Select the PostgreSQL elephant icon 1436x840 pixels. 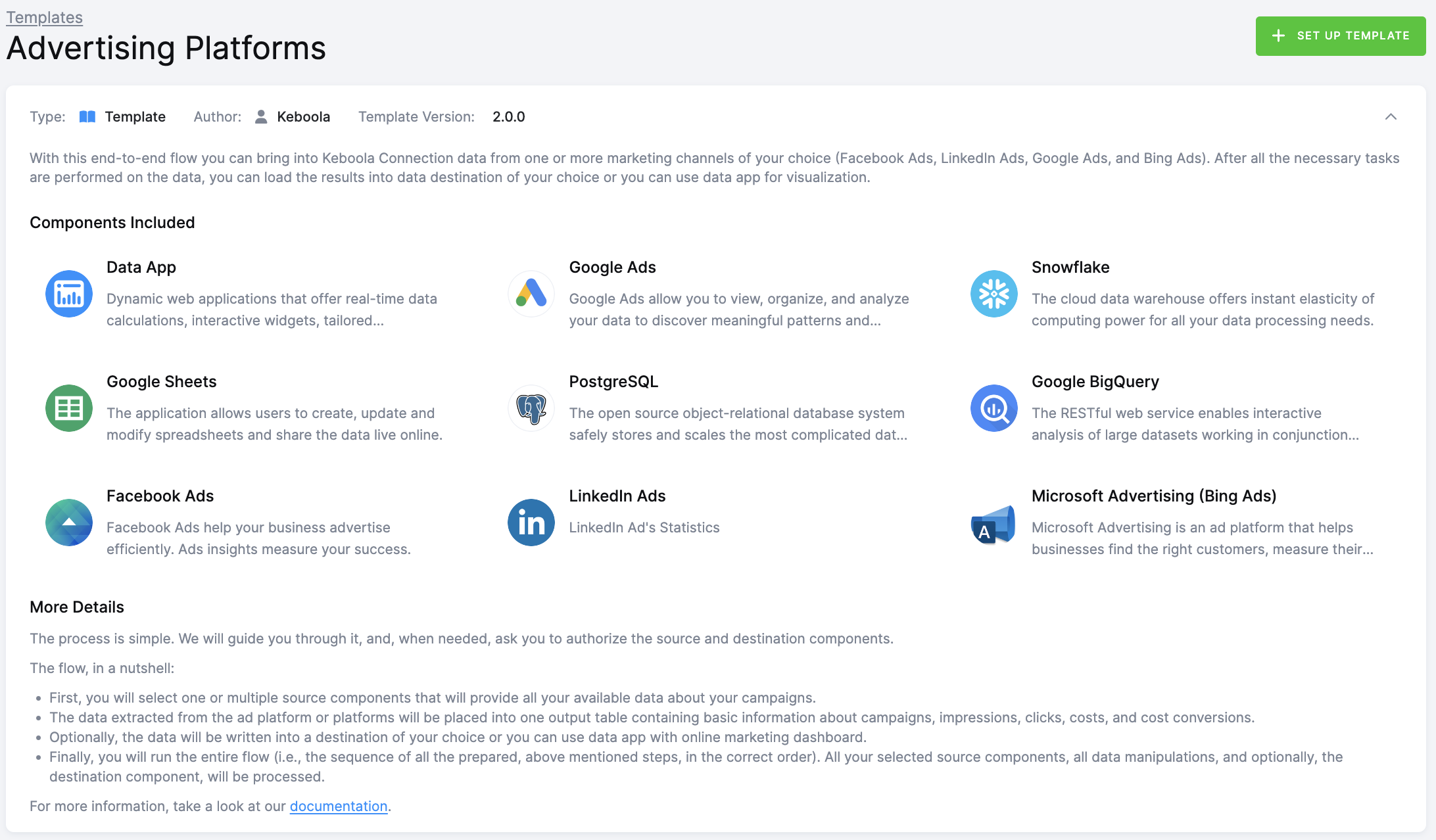531,408
